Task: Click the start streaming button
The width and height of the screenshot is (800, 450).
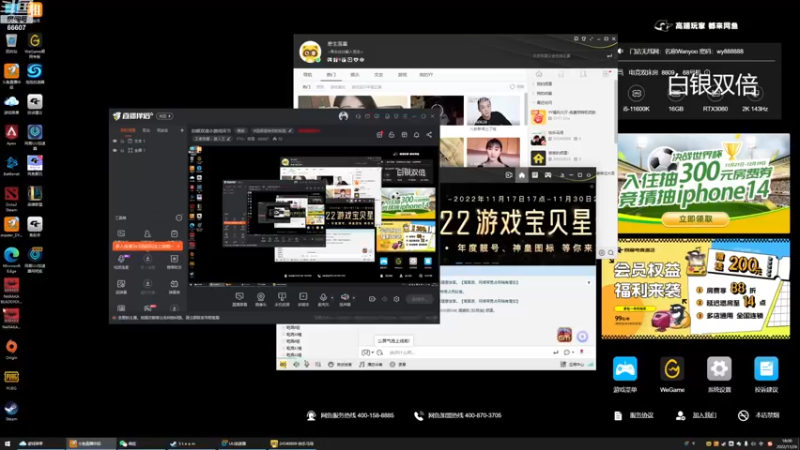Action: 419,299
